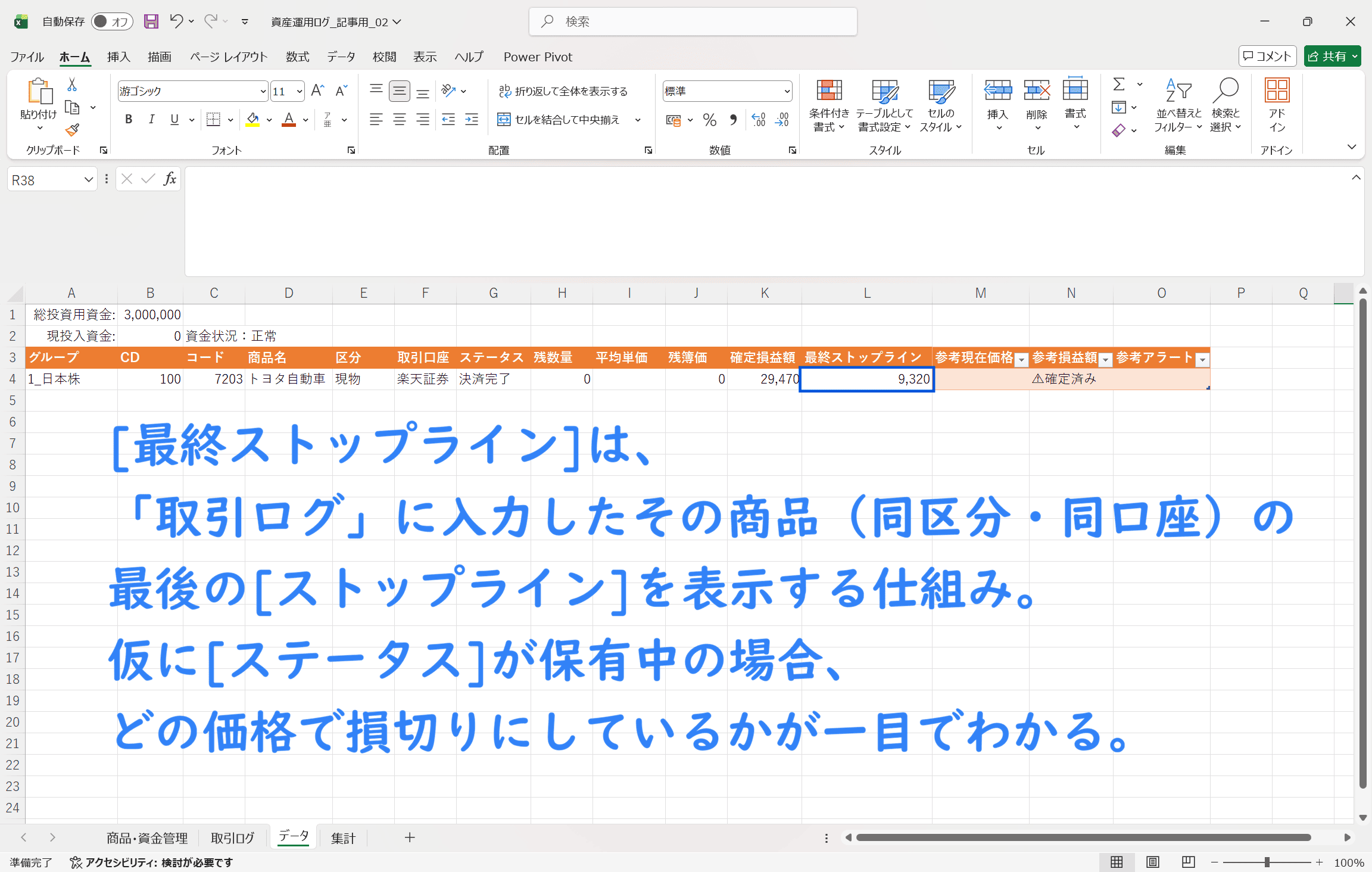Open the 参考現在価格 filter dropdown
1372x872 pixels.
point(1021,359)
